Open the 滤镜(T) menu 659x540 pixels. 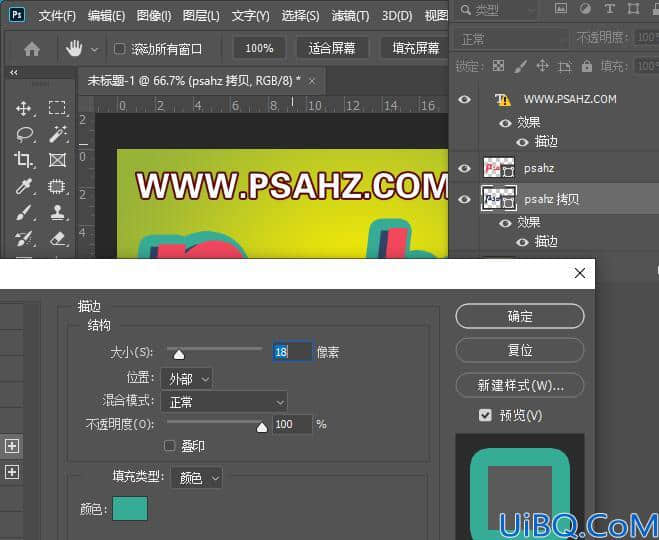[x=350, y=16]
